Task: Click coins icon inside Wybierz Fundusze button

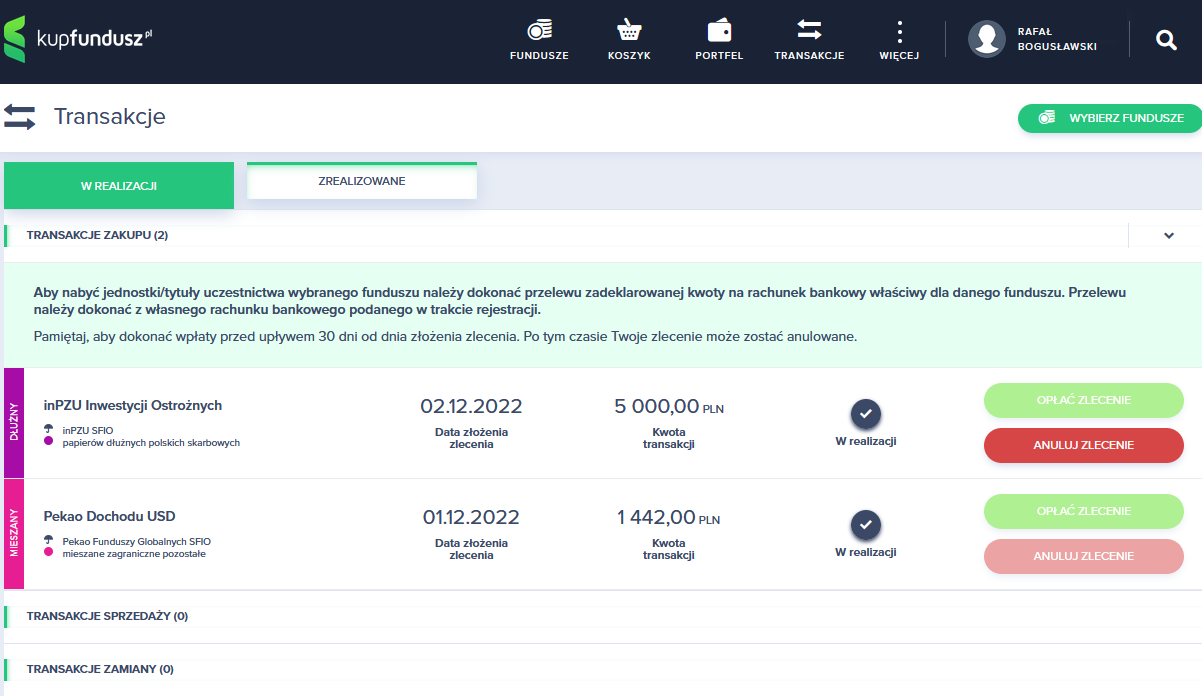Action: pos(1047,118)
